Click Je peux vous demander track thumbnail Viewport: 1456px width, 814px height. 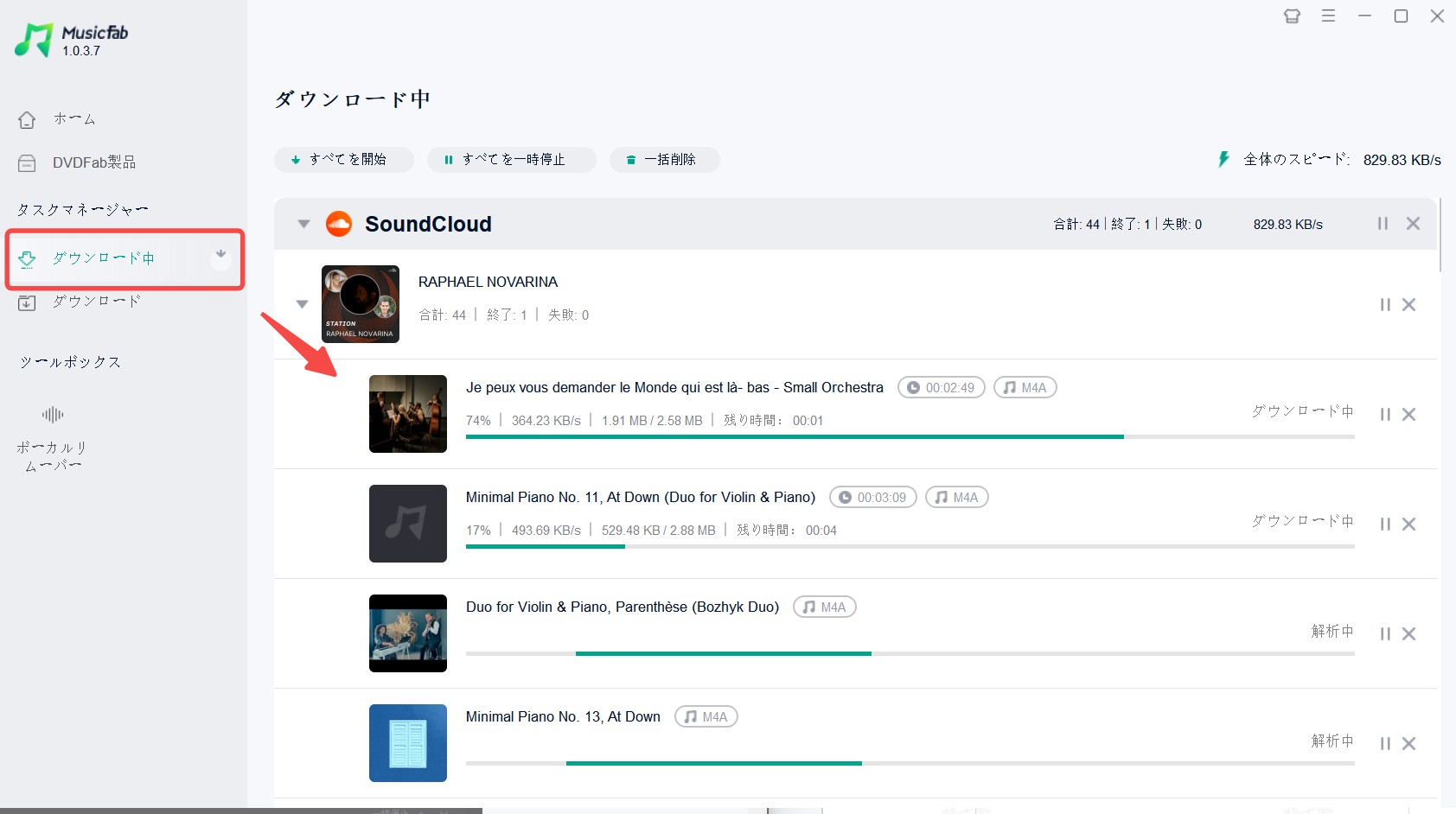(x=408, y=414)
